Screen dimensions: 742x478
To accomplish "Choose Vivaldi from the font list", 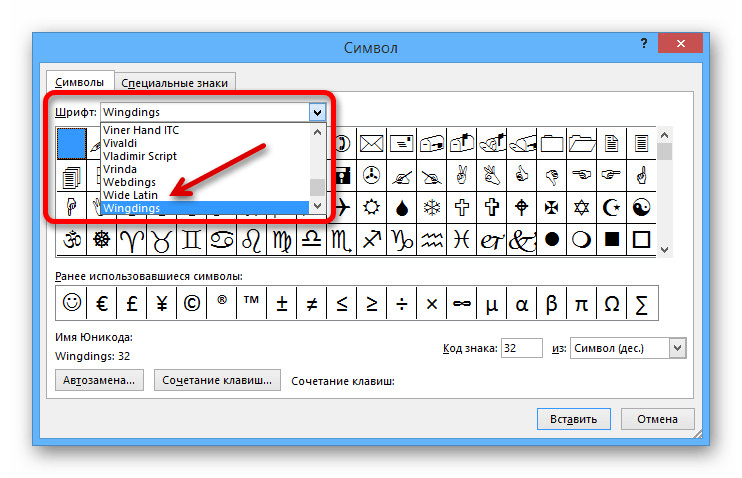I will tap(204, 143).
